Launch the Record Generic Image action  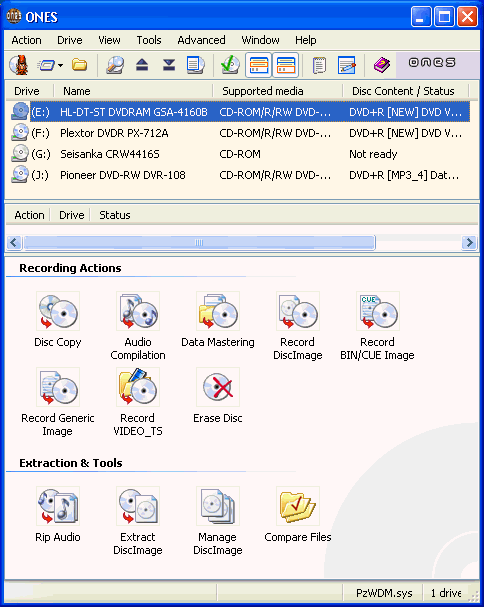coord(58,402)
